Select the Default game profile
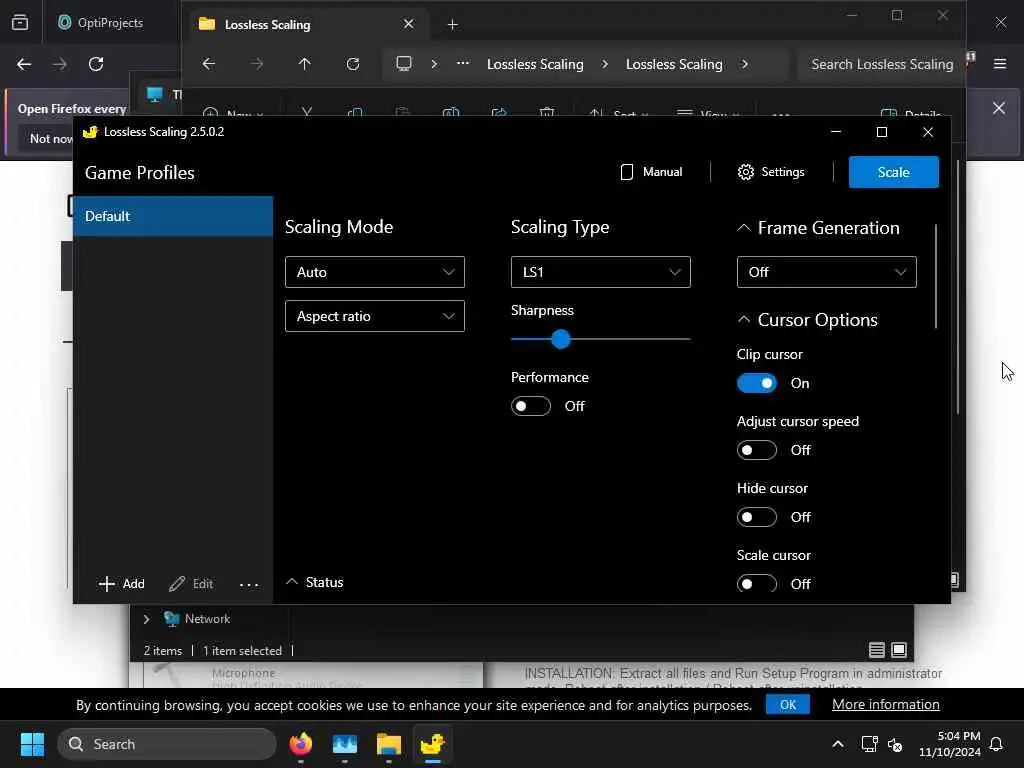 click(173, 216)
